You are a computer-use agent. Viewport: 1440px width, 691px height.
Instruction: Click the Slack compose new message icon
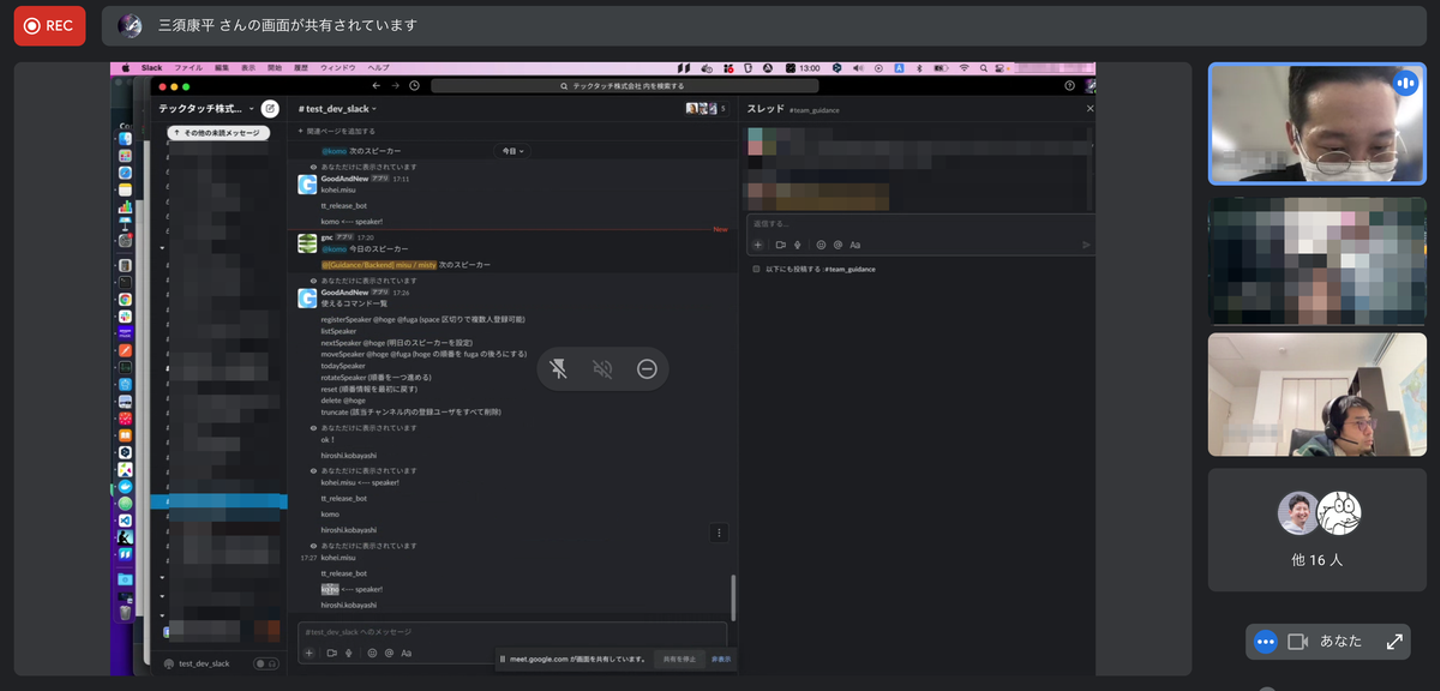point(270,108)
